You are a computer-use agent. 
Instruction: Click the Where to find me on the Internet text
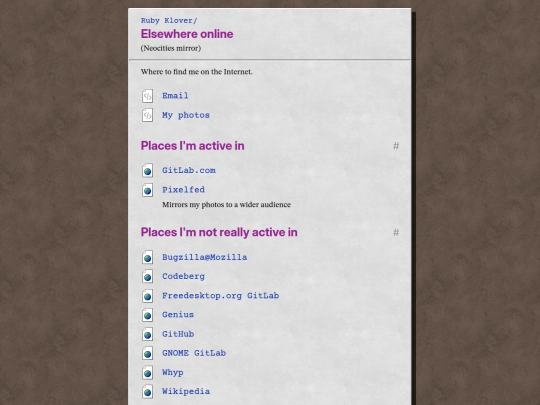coord(197,72)
